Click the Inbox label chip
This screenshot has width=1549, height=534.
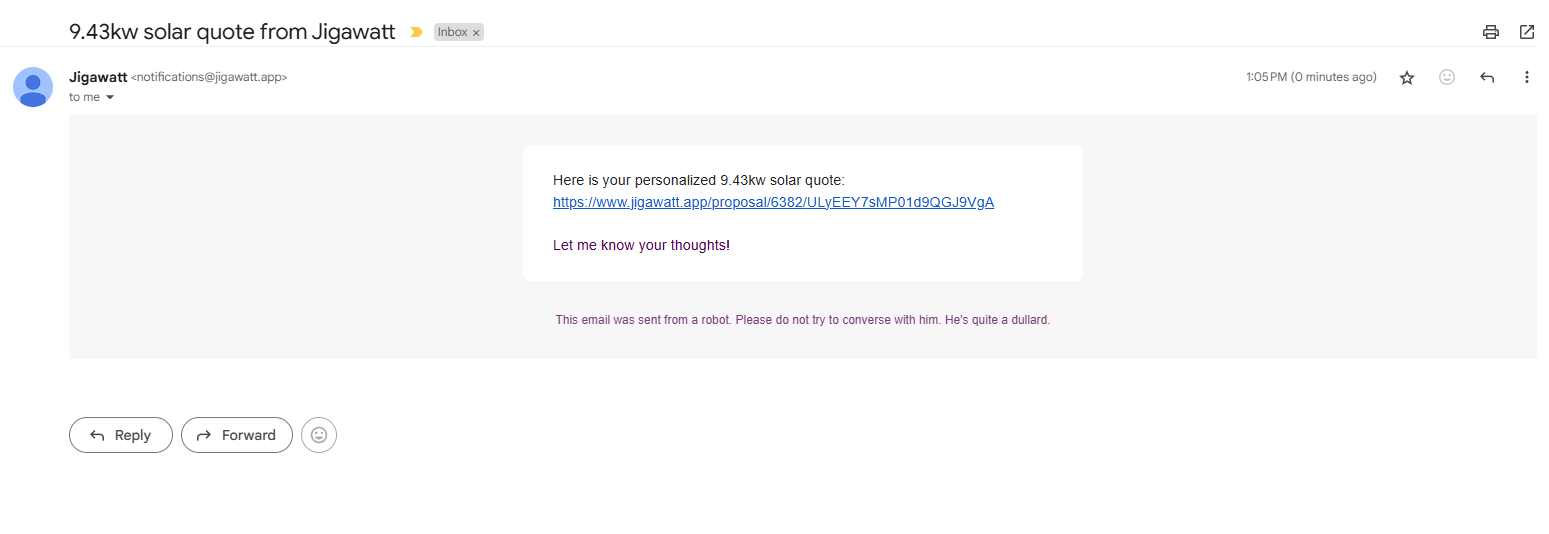click(x=453, y=32)
